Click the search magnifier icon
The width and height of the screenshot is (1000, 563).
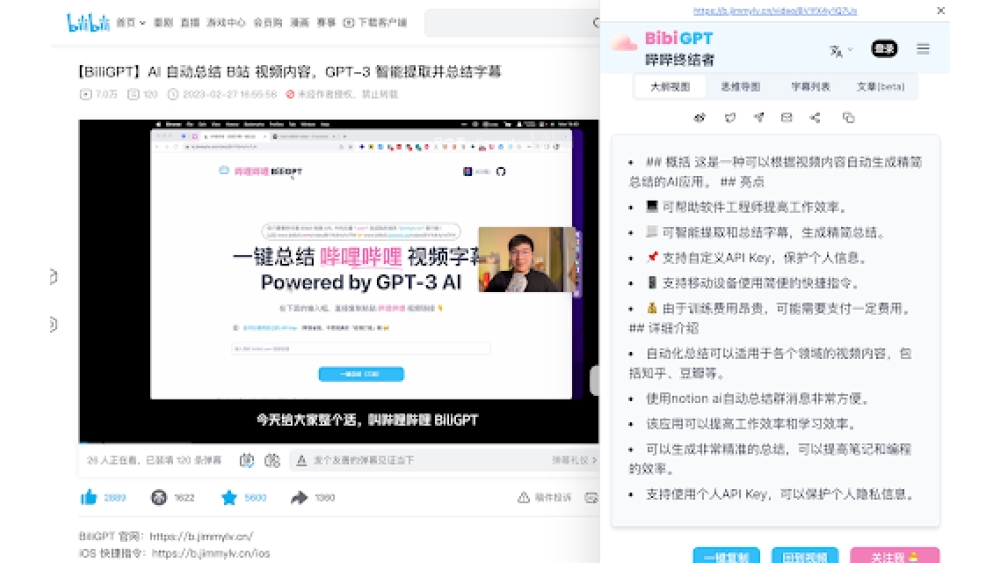(x=596, y=23)
